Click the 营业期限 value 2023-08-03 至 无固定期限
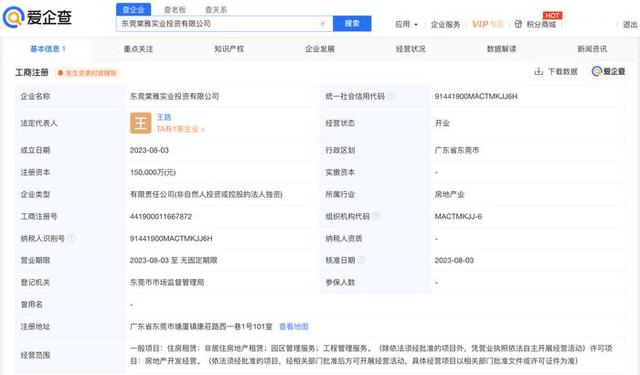The image size is (640, 375). point(173,260)
